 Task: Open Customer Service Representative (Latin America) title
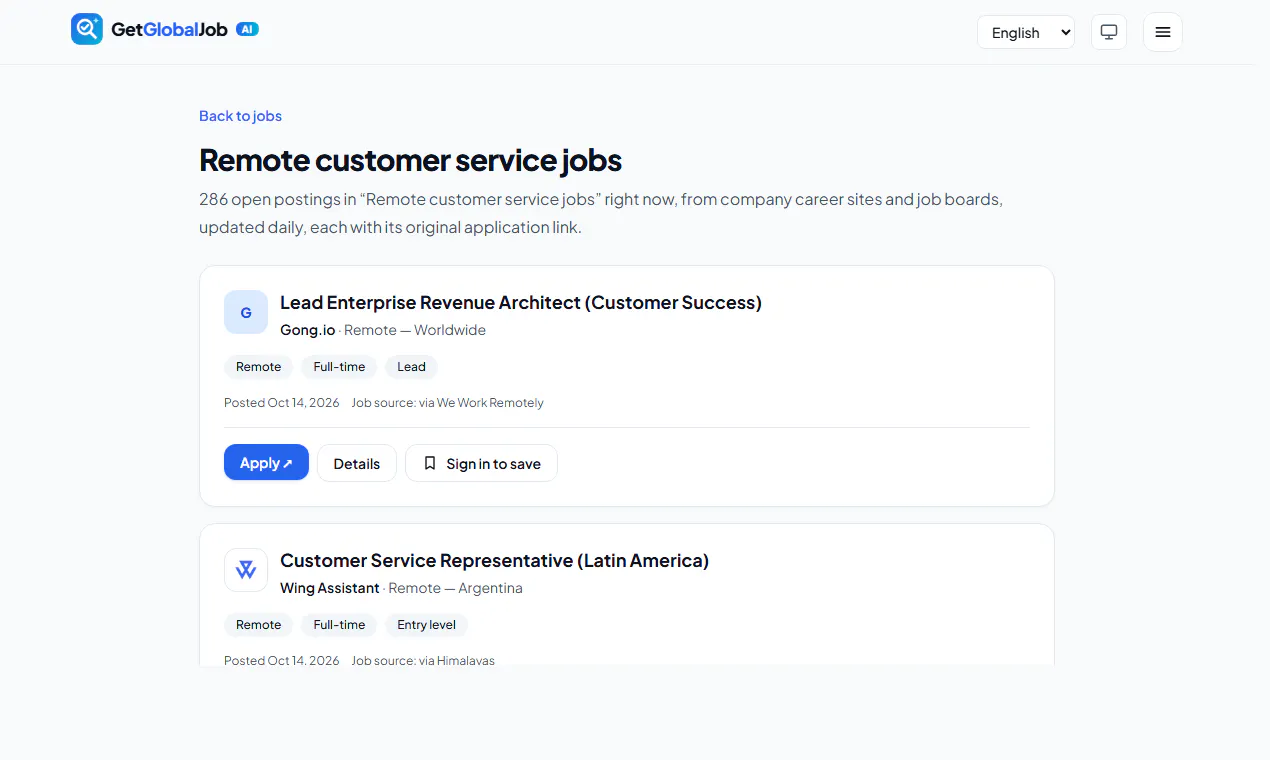494,561
